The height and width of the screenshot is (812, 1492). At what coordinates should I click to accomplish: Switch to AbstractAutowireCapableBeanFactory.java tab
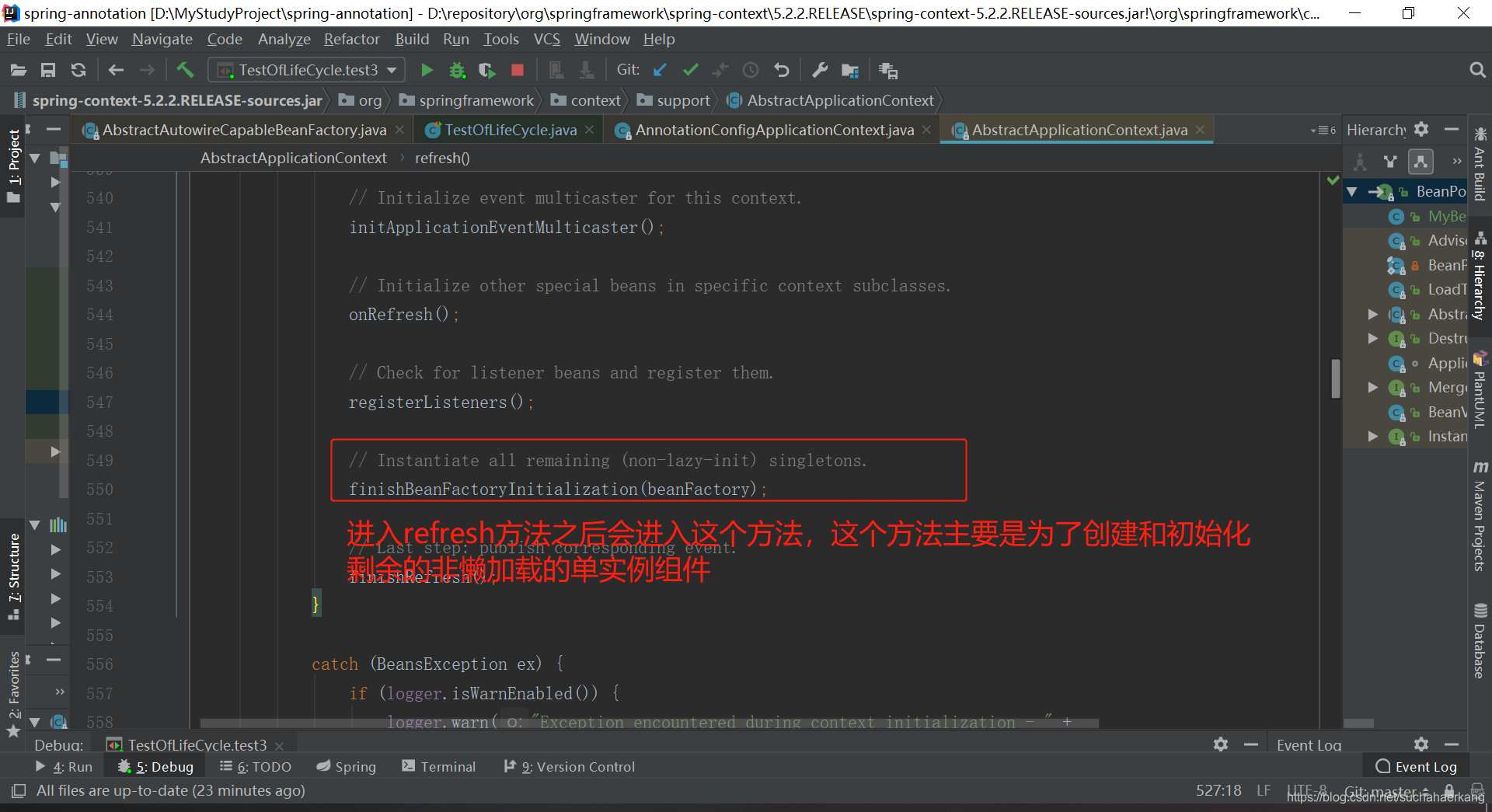click(x=243, y=130)
